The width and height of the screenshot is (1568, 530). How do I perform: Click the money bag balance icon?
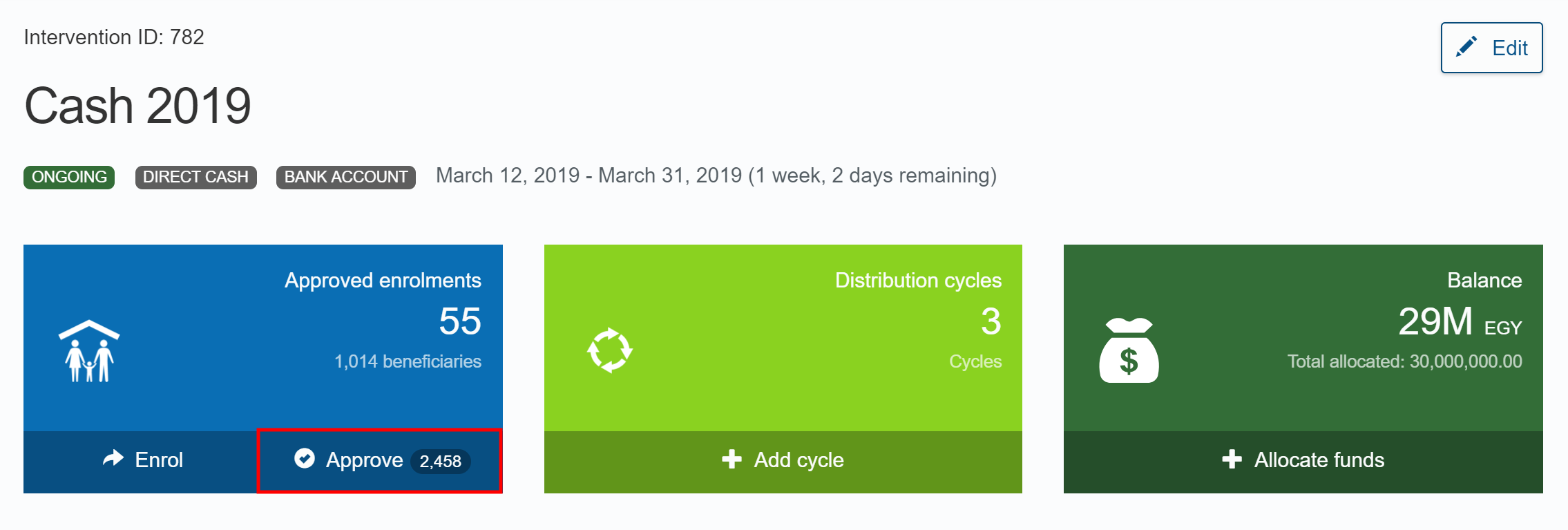[1129, 350]
